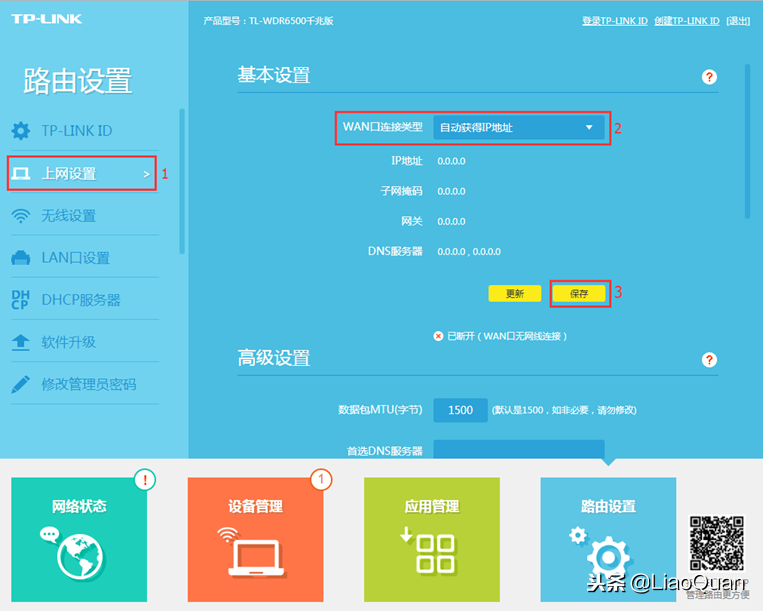
Task: Expand the 上网设置 chevron arrow
Action: 146,174
